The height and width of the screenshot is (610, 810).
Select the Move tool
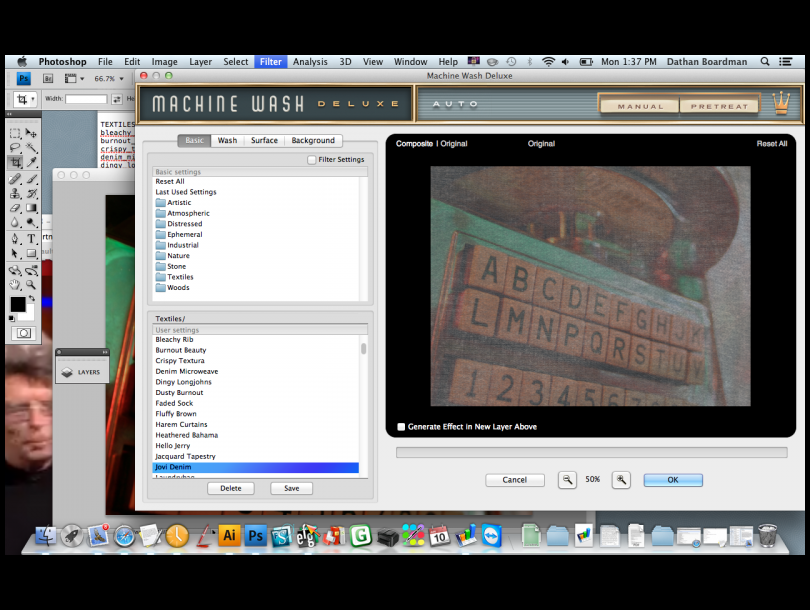click(32, 133)
